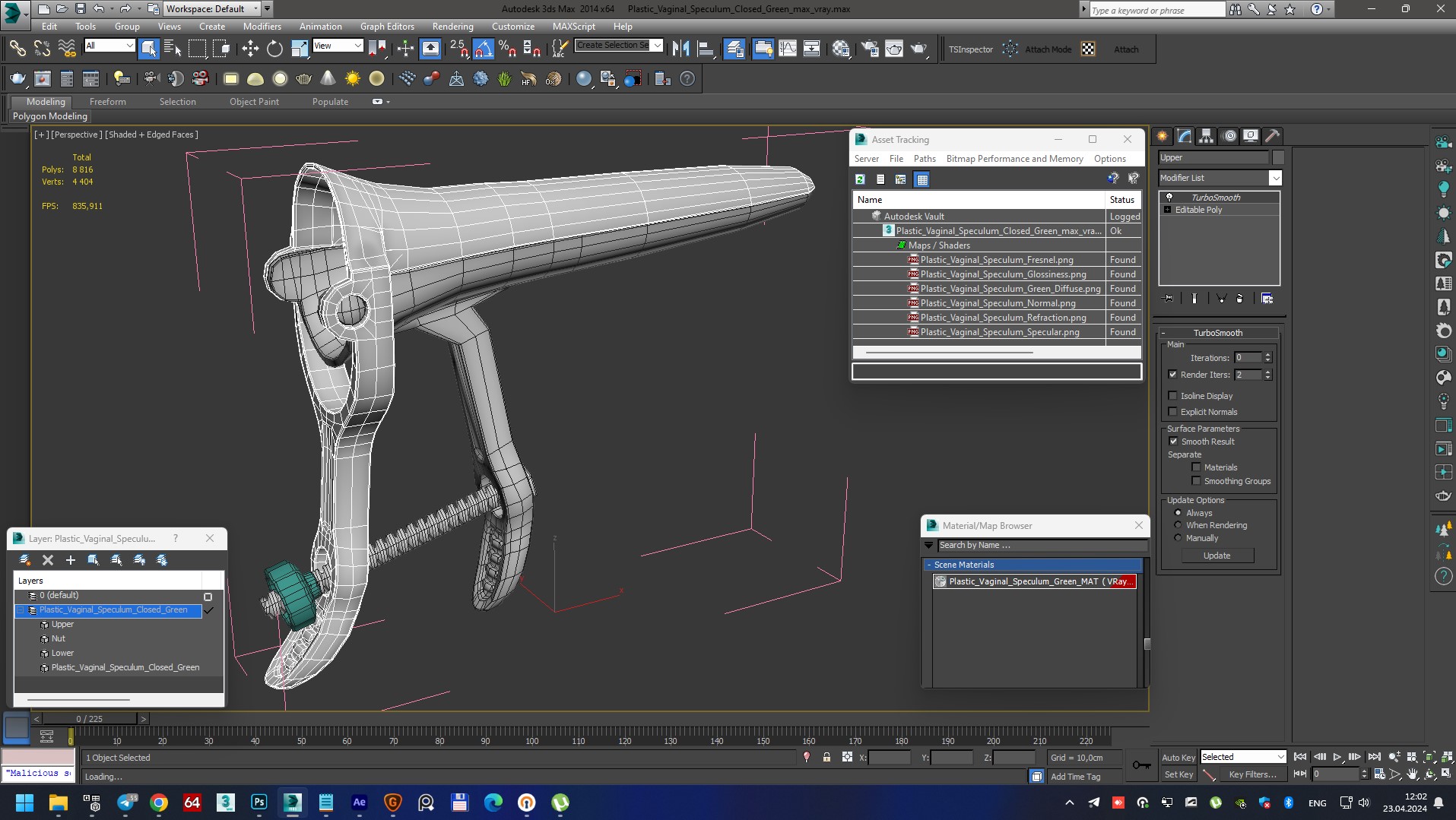Image resolution: width=1456 pixels, height=820 pixels.
Task: Switch to the Freeform ribbon tab
Action: [108, 102]
